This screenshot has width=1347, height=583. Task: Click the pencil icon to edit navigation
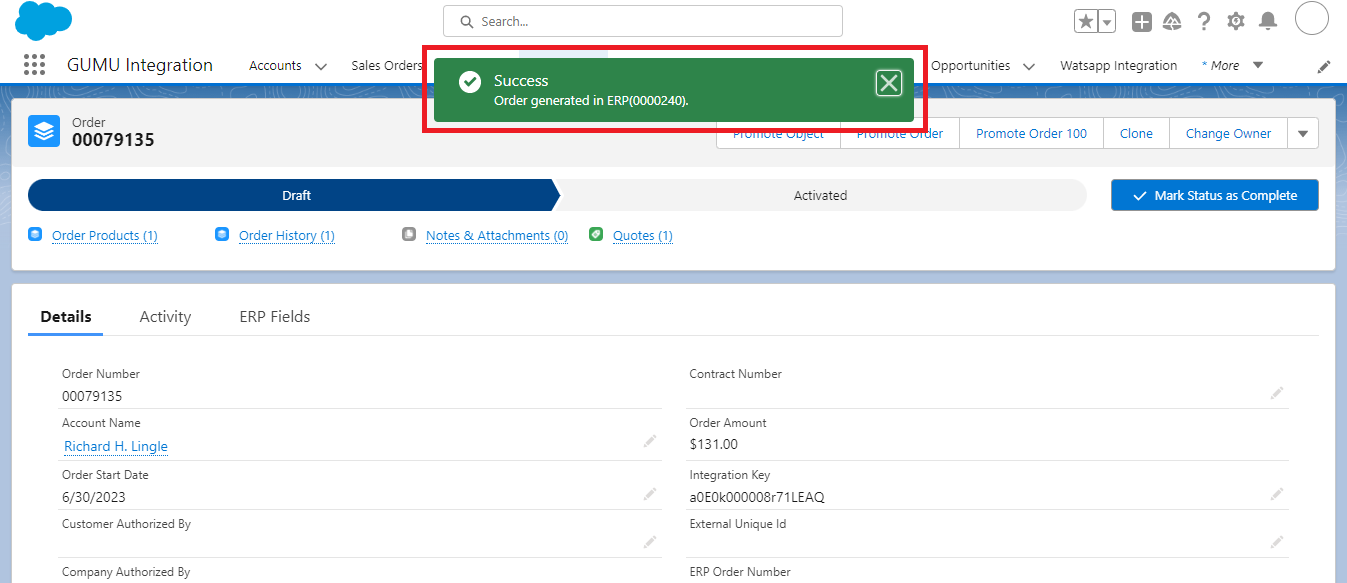pyautogui.click(x=1324, y=66)
